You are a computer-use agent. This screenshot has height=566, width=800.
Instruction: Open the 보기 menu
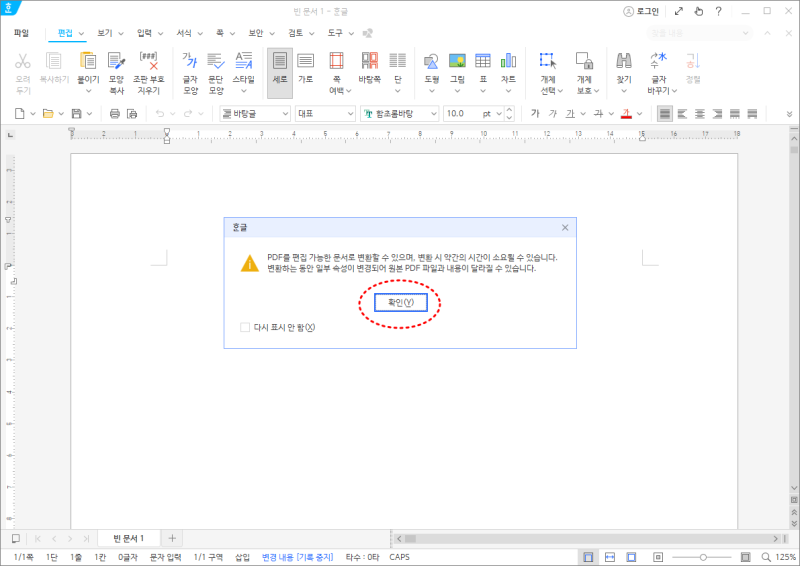click(x=105, y=33)
